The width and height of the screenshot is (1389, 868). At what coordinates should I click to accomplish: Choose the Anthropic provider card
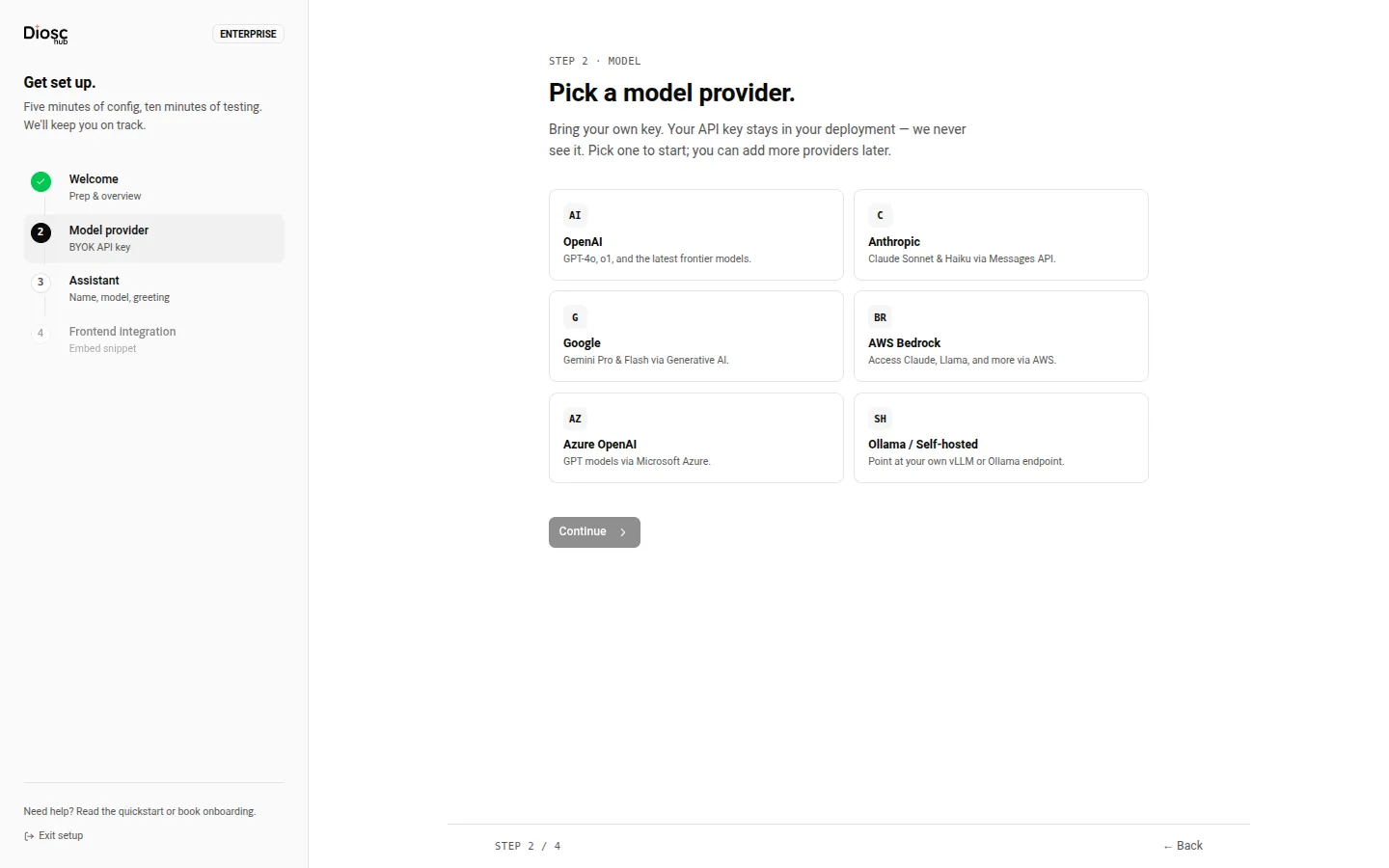(x=1000, y=234)
